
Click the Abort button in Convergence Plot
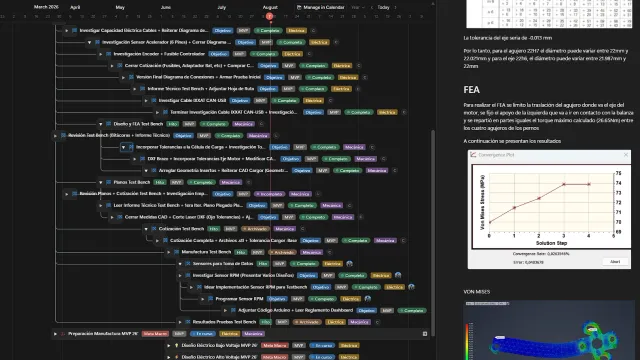point(615,262)
